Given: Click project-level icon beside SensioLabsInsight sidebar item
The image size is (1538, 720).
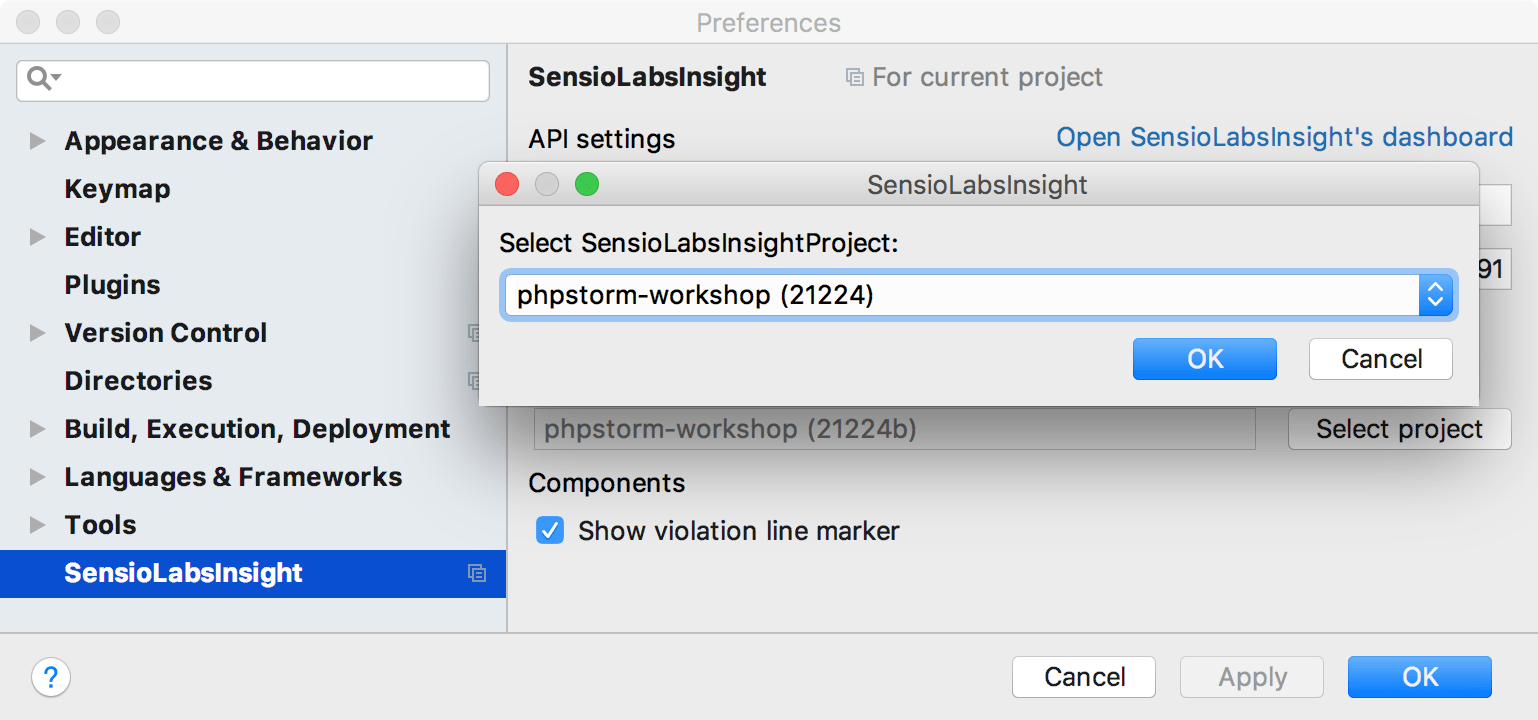Looking at the screenshot, I should tap(477, 573).
